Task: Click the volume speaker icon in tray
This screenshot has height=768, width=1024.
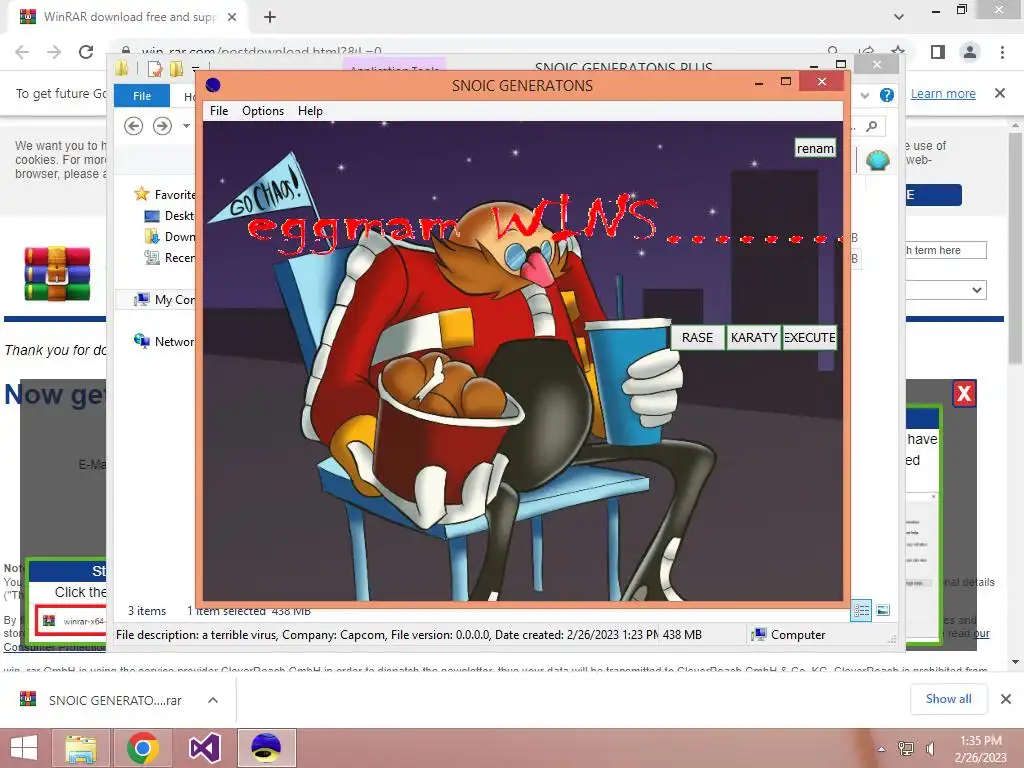Action: pos(931,748)
